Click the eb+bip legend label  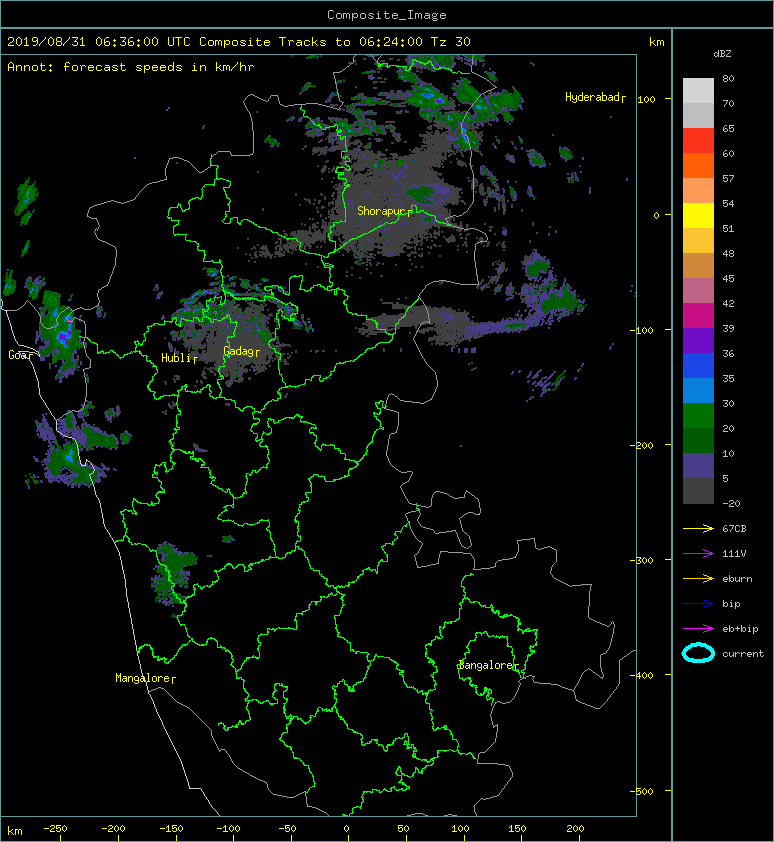click(740, 629)
